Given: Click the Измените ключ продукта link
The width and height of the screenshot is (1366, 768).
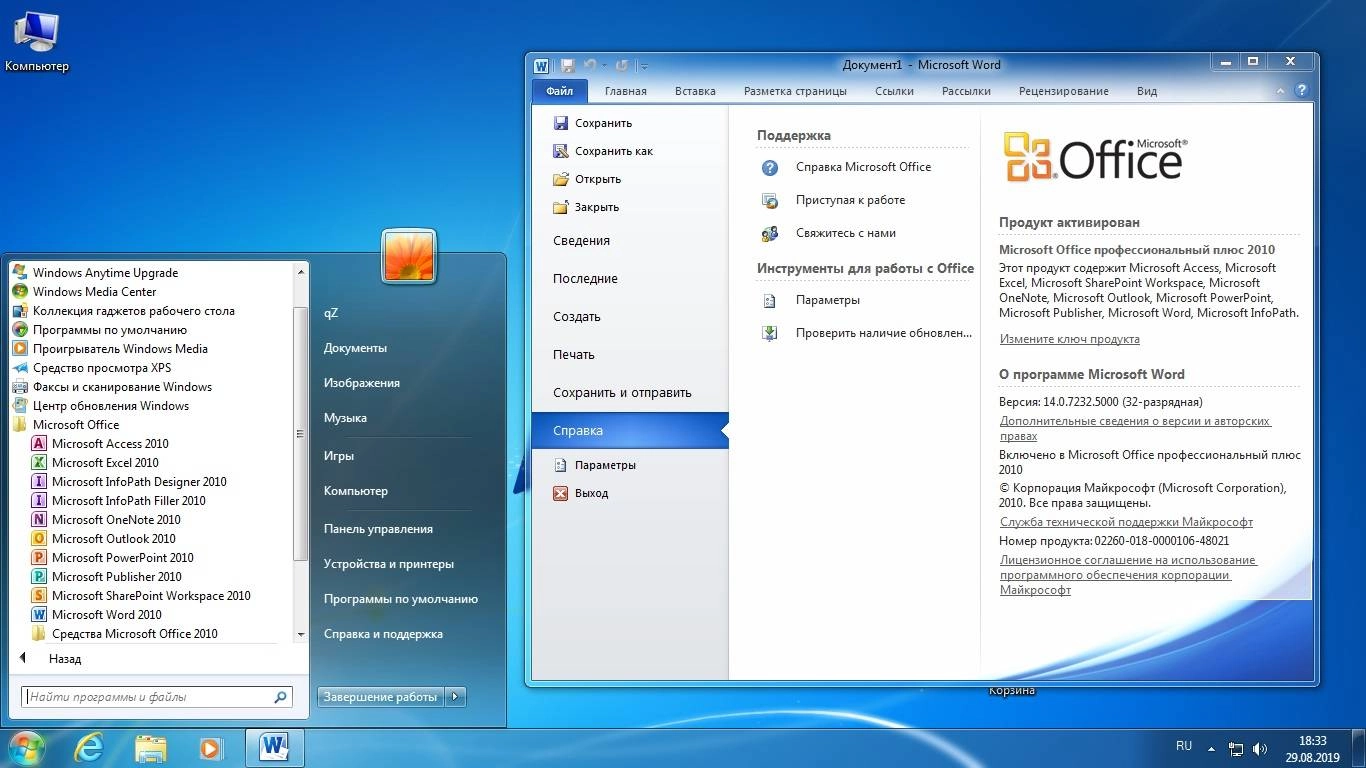Looking at the screenshot, I should pyautogui.click(x=1070, y=339).
